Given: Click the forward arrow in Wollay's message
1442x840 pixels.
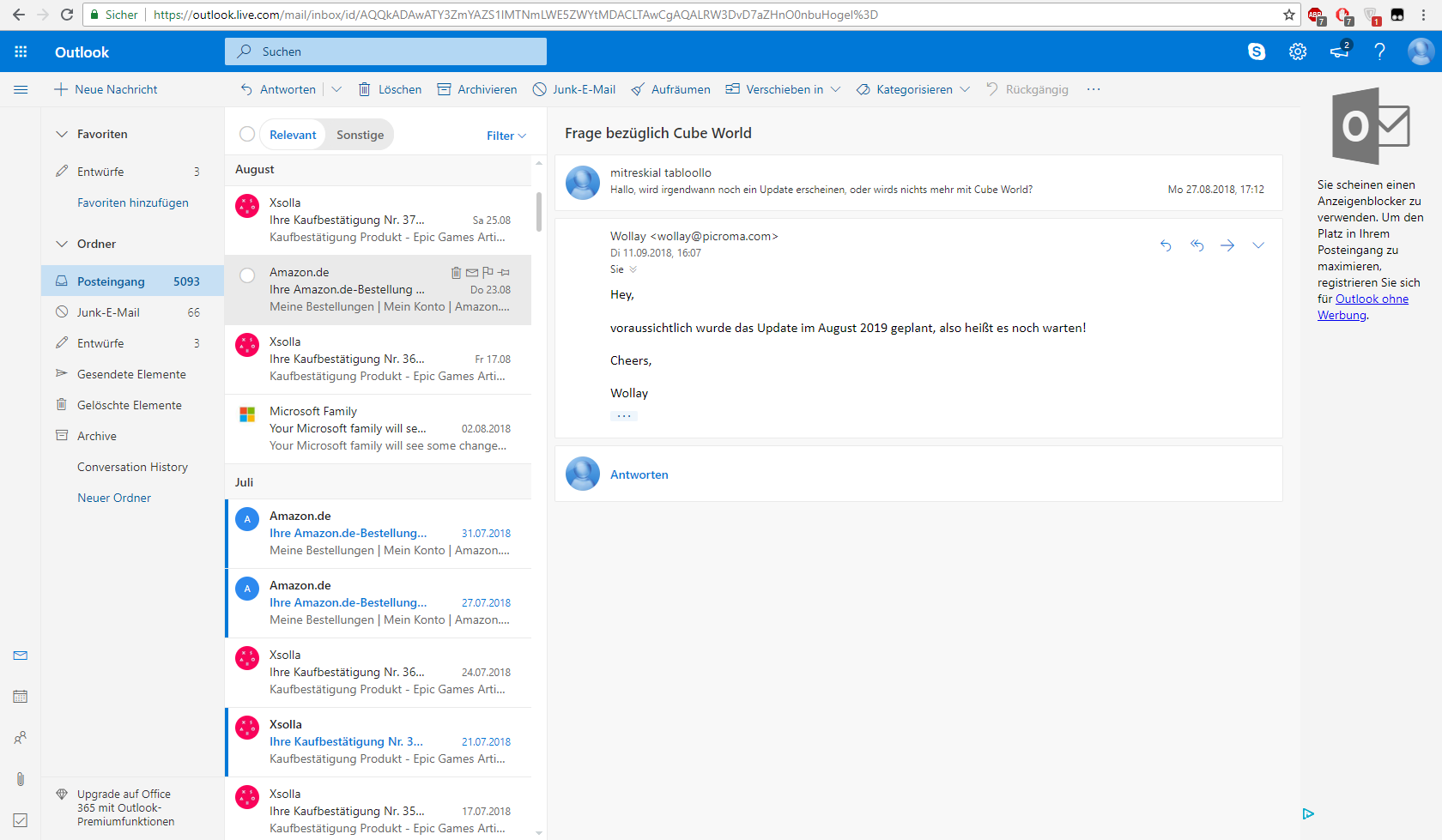Looking at the screenshot, I should point(1227,245).
